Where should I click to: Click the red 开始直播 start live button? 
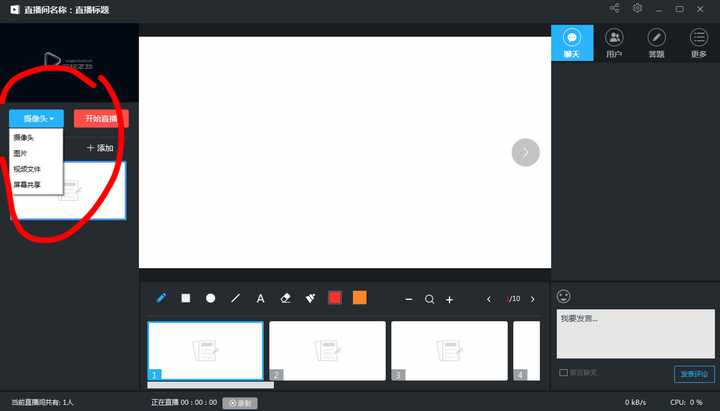click(x=101, y=119)
